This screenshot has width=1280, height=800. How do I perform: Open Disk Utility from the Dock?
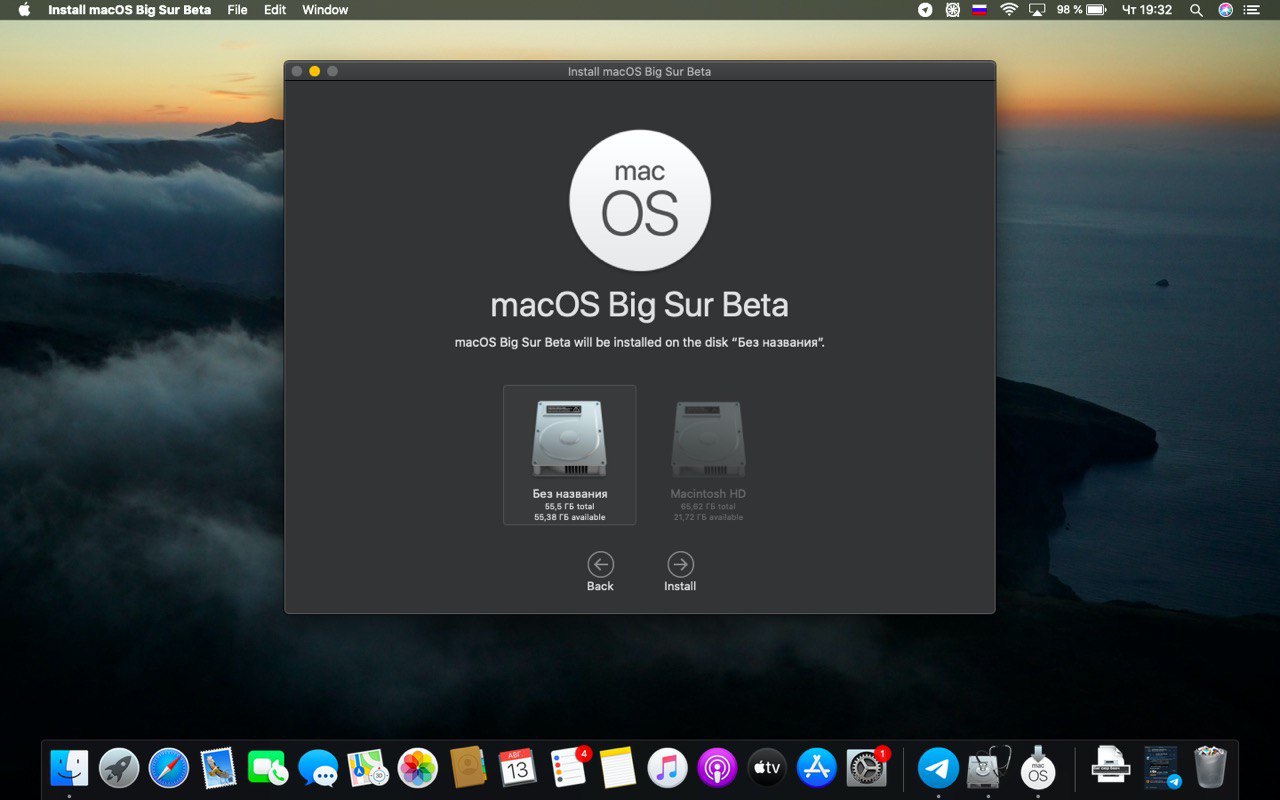[988, 768]
